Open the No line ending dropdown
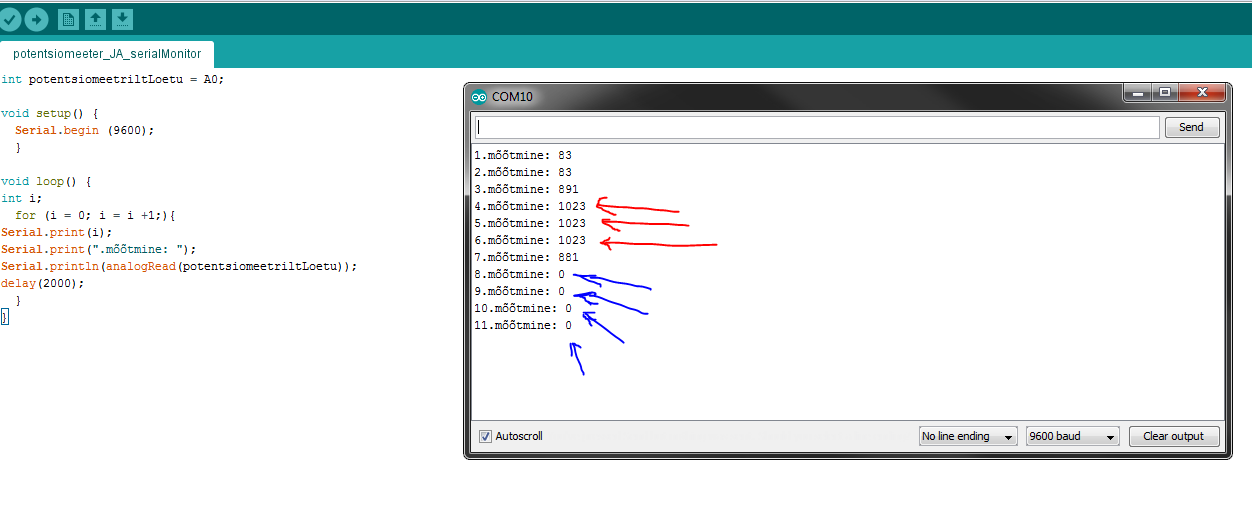This screenshot has width=1252, height=509. click(967, 437)
